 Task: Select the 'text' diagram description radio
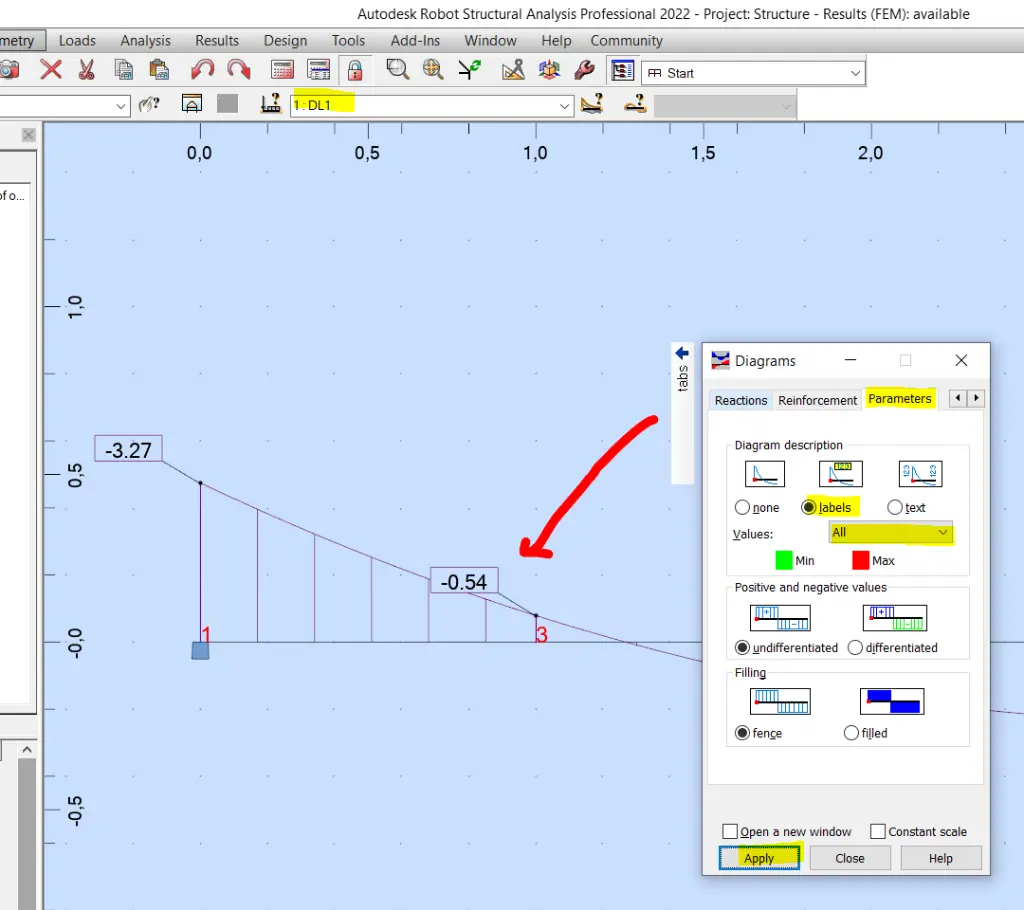(x=895, y=508)
